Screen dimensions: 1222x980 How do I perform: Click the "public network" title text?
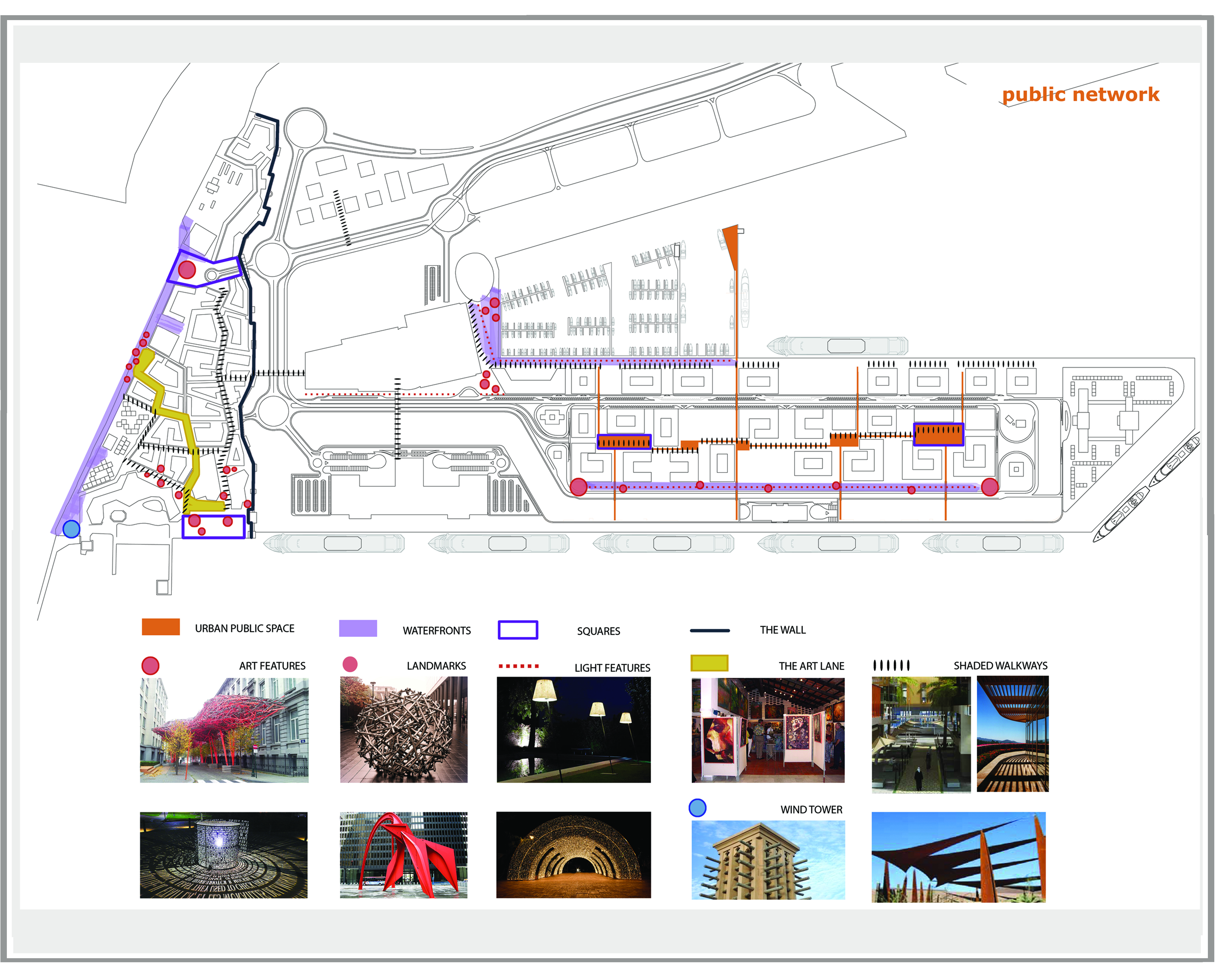click(x=1081, y=95)
